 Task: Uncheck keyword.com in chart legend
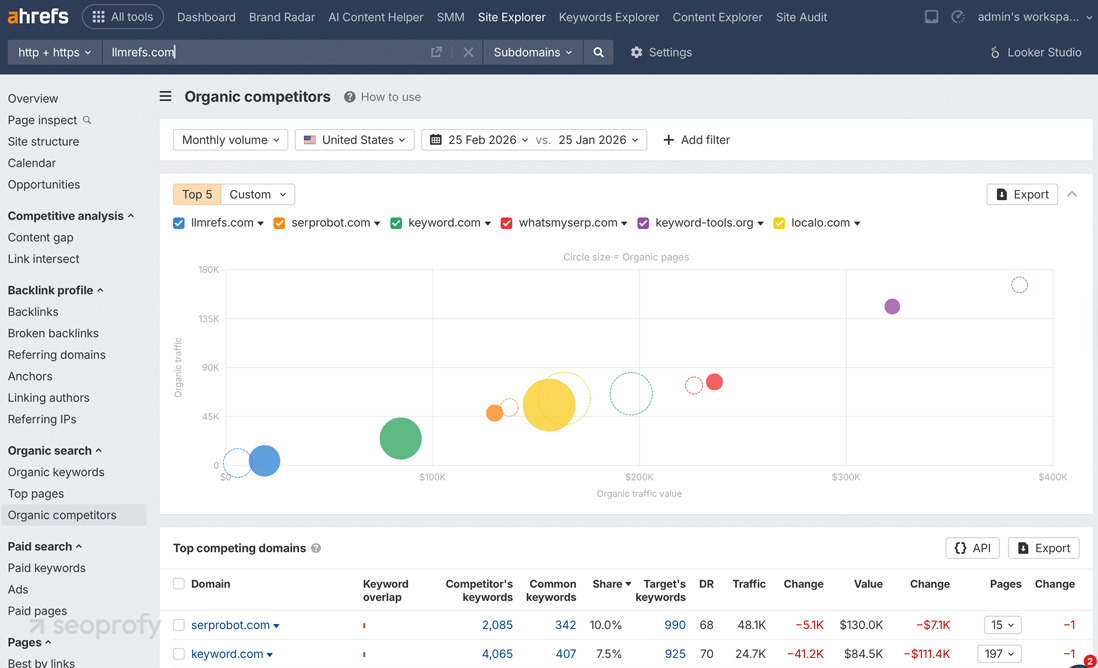pyautogui.click(x=396, y=223)
